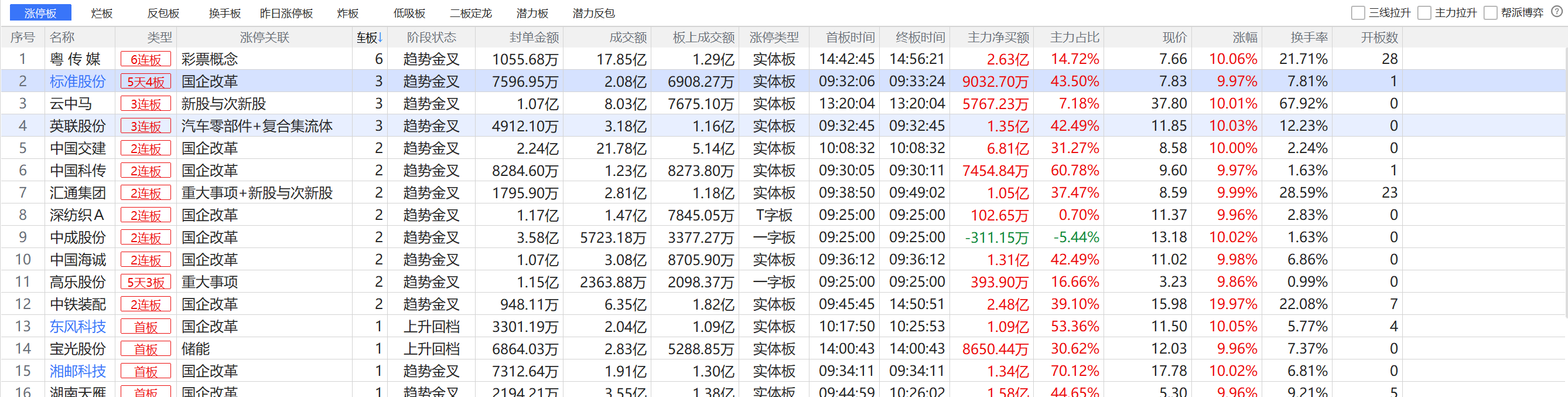The height and width of the screenshot is (397, 1568).
Task: Open the 昨日涨停板 tab
Action: point(286,13)
